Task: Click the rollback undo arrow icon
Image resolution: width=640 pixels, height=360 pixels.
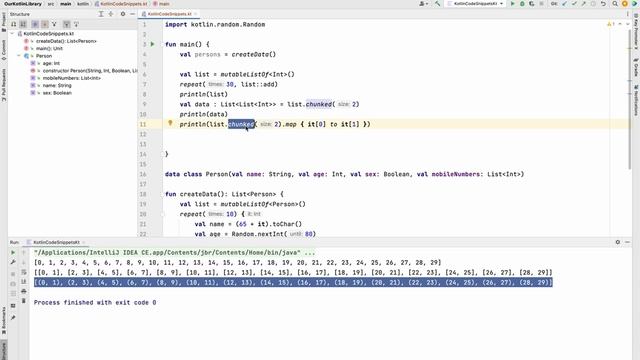Action: coord(603,4)
